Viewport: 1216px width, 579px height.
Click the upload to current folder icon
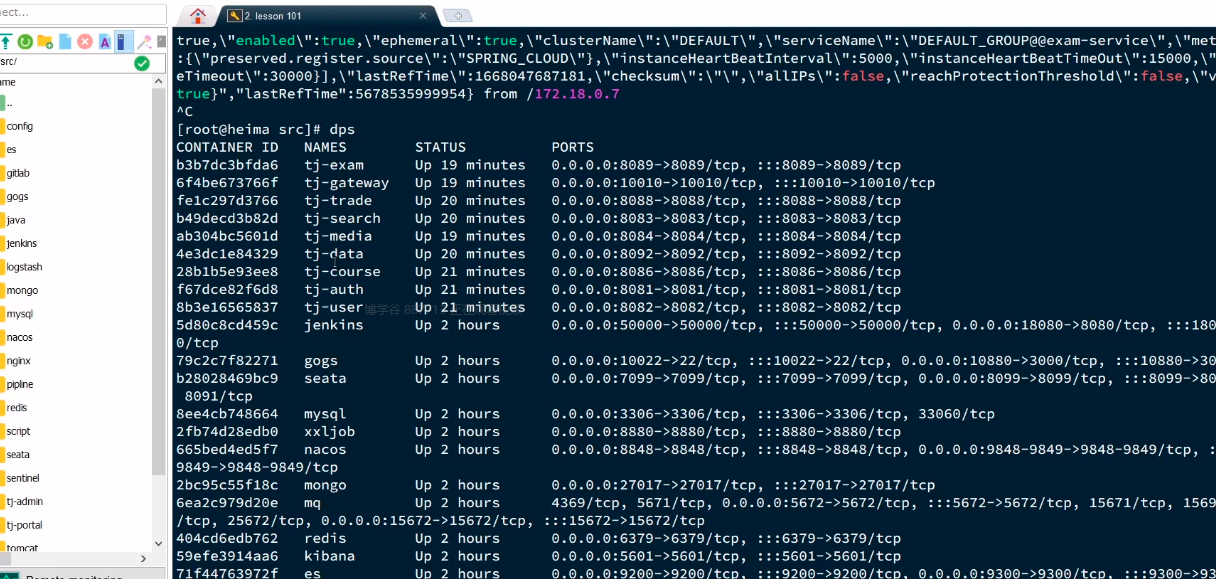pyautogui.click(x=6, y=41)
